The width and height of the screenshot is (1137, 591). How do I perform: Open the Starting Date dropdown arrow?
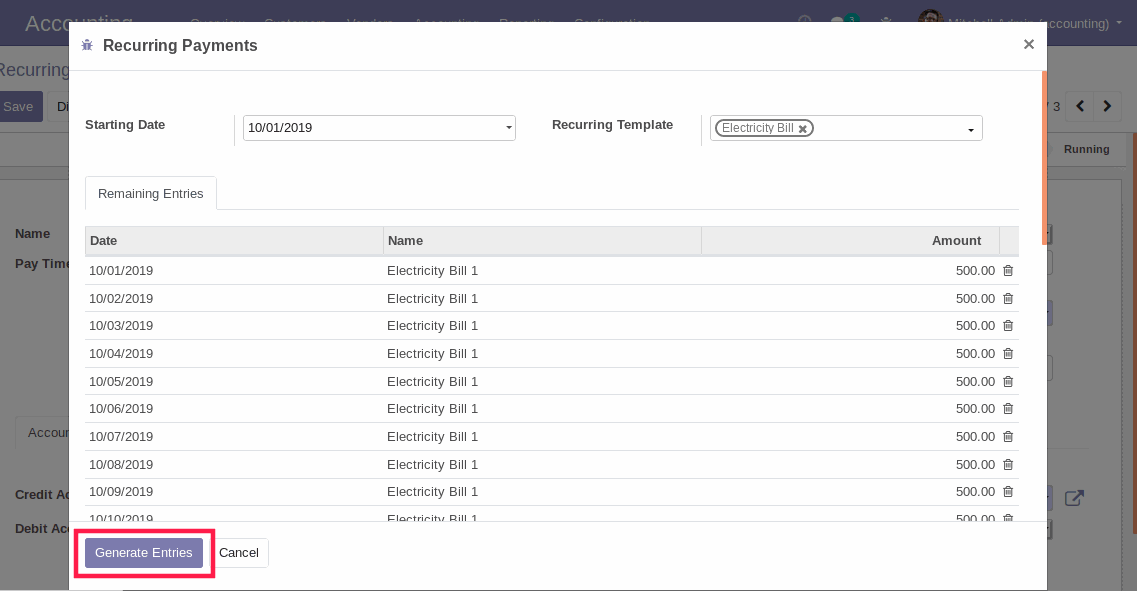(508, 128)
